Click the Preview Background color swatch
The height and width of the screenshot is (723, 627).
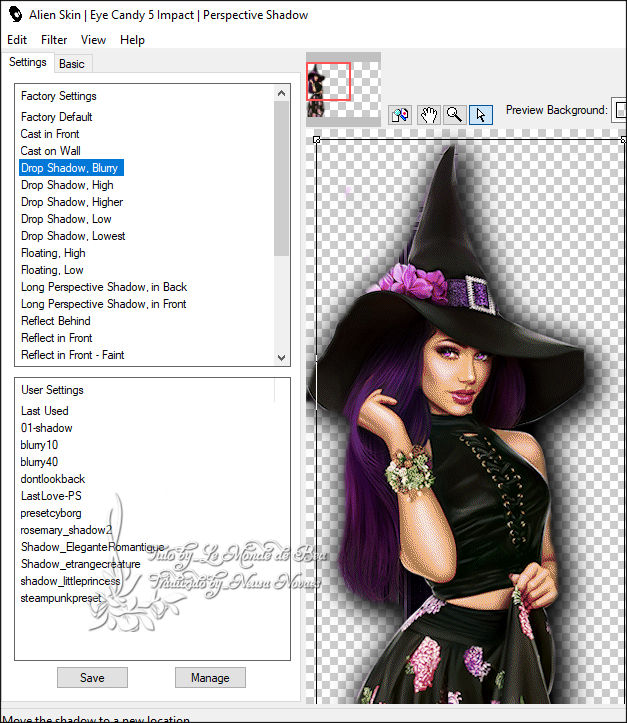(619, 110)
